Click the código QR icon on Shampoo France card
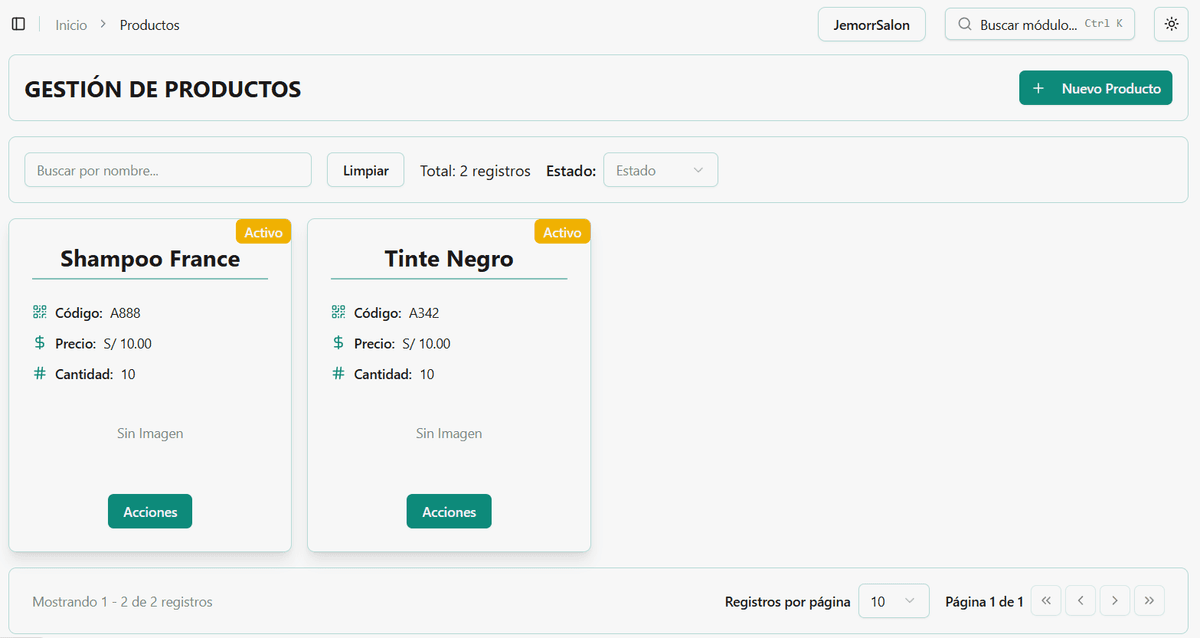The height and width of the screenshot is (638, 1200). (x=40, y=312)
